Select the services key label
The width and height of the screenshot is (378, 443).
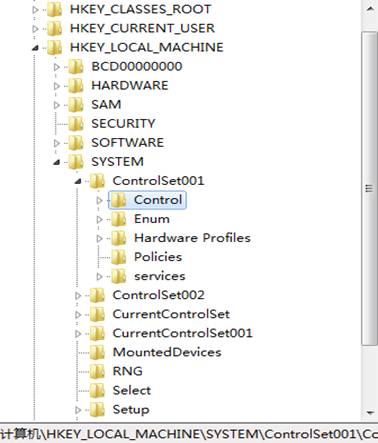[160, 276]
